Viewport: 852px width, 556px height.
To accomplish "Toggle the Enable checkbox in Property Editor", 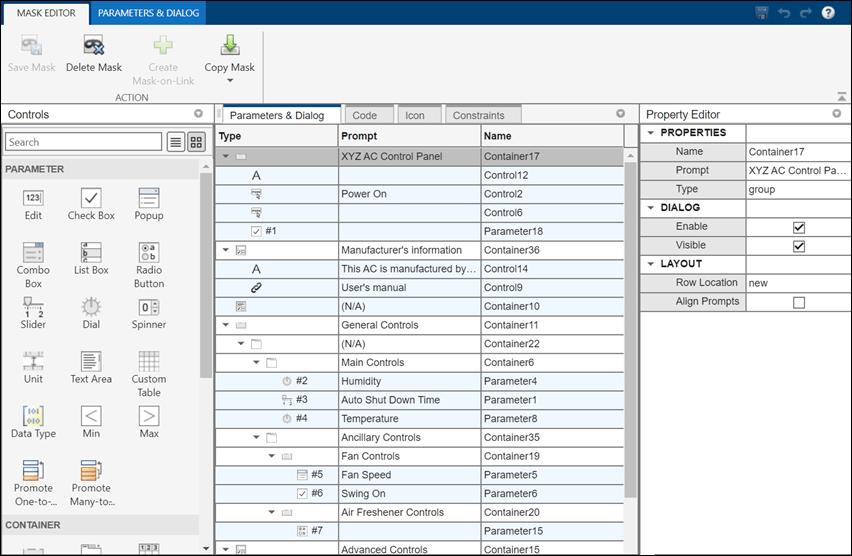I will [x=798, y=227].
